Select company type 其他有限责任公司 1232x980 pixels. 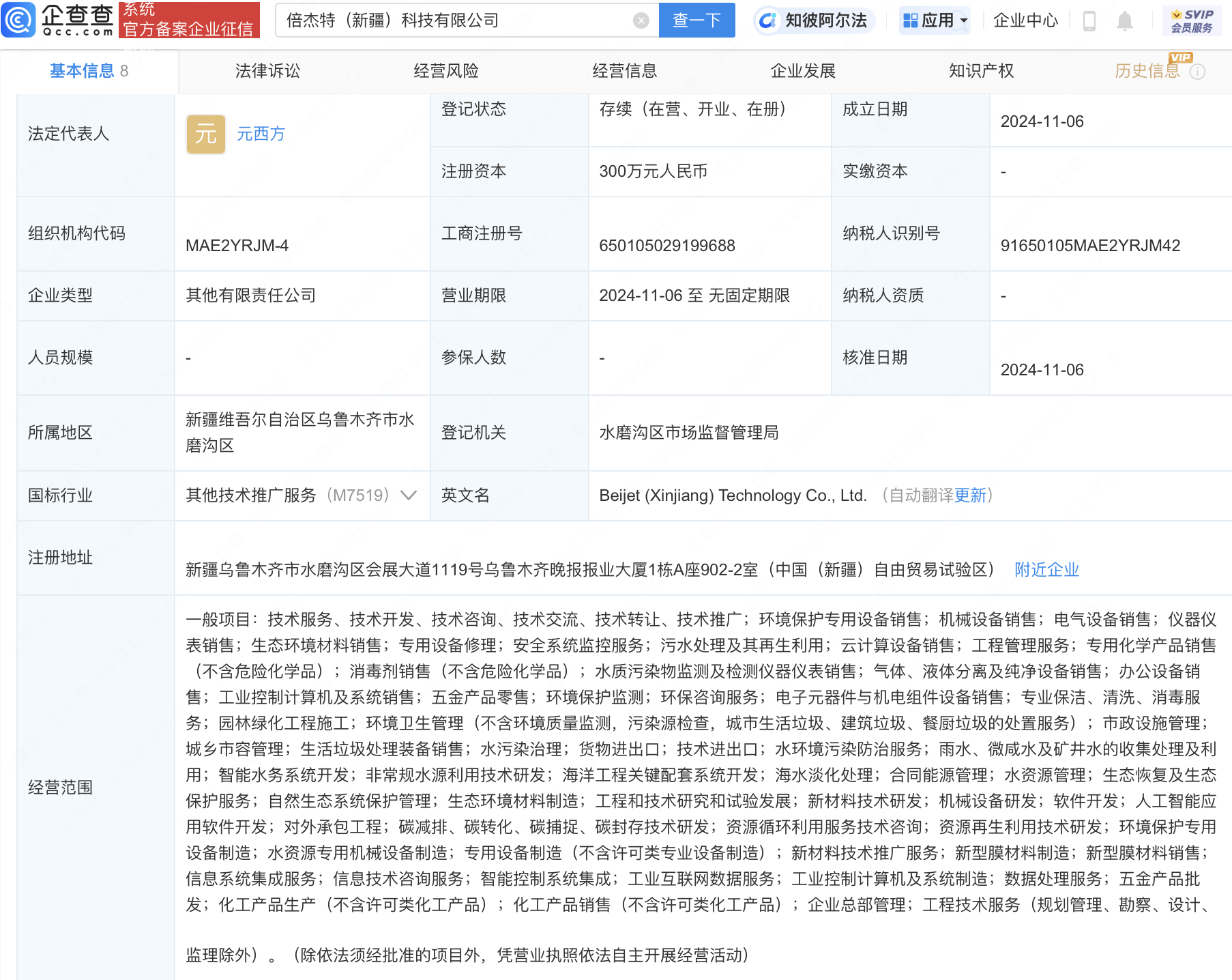click(251, 296)
